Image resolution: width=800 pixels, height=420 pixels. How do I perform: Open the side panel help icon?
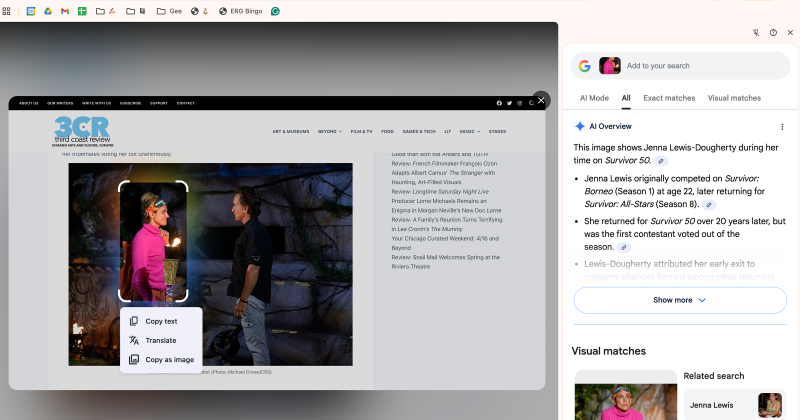773,33
